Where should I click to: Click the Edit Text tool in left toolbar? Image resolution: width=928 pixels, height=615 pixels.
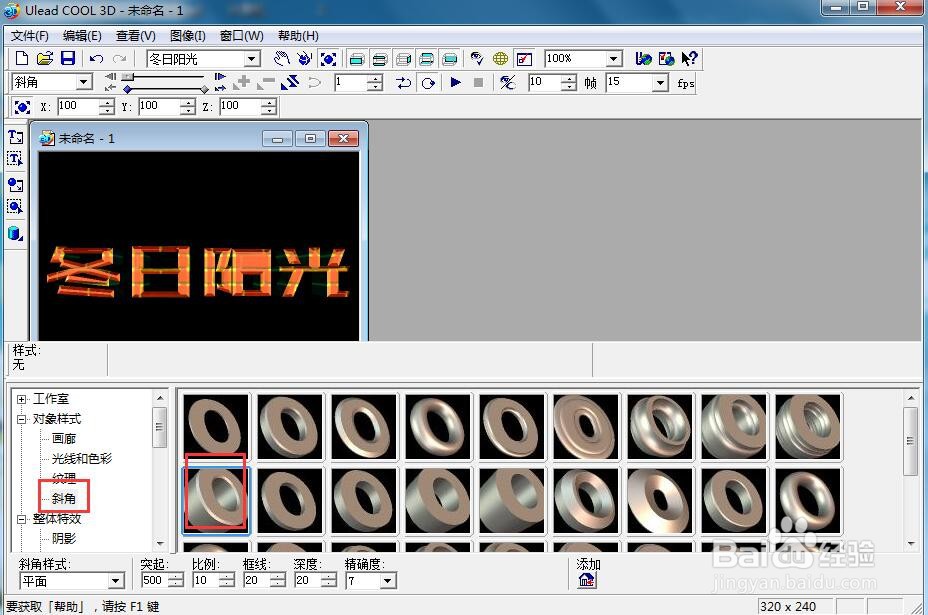pyautogui.click(x=15, y=159)
